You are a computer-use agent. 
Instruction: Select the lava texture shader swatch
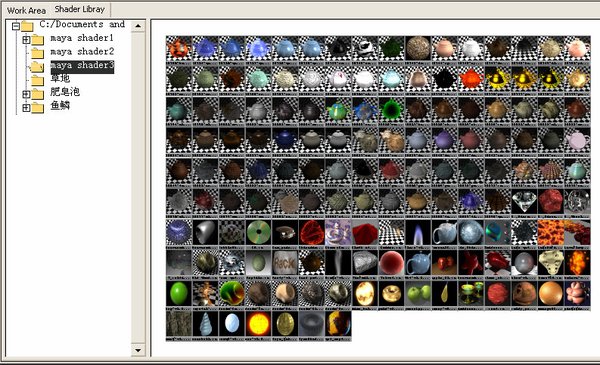(x=551, y=232)
